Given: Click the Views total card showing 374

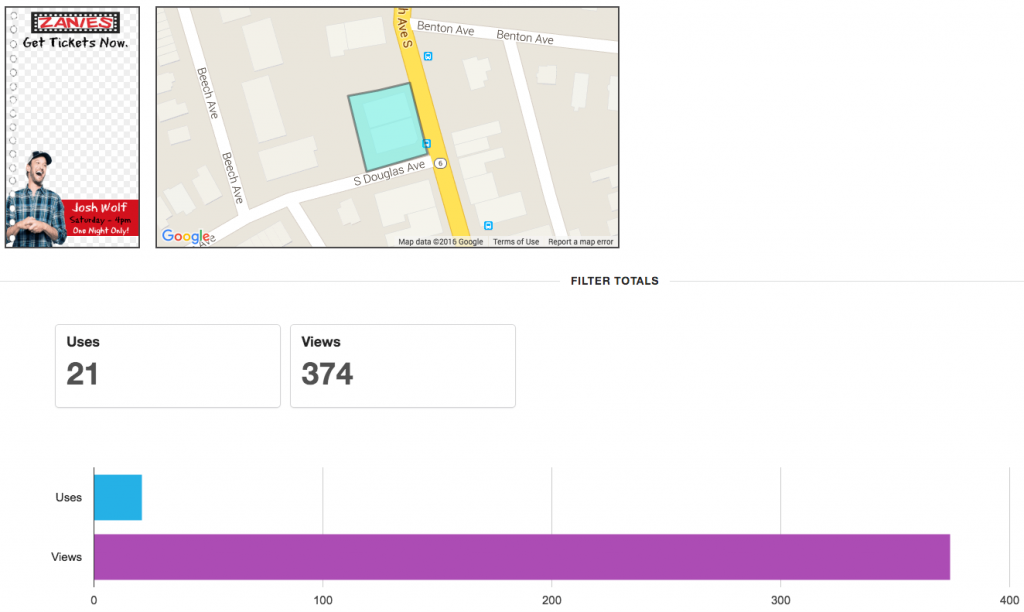Looking at the screenshot, I should click(x=402, y=365).
